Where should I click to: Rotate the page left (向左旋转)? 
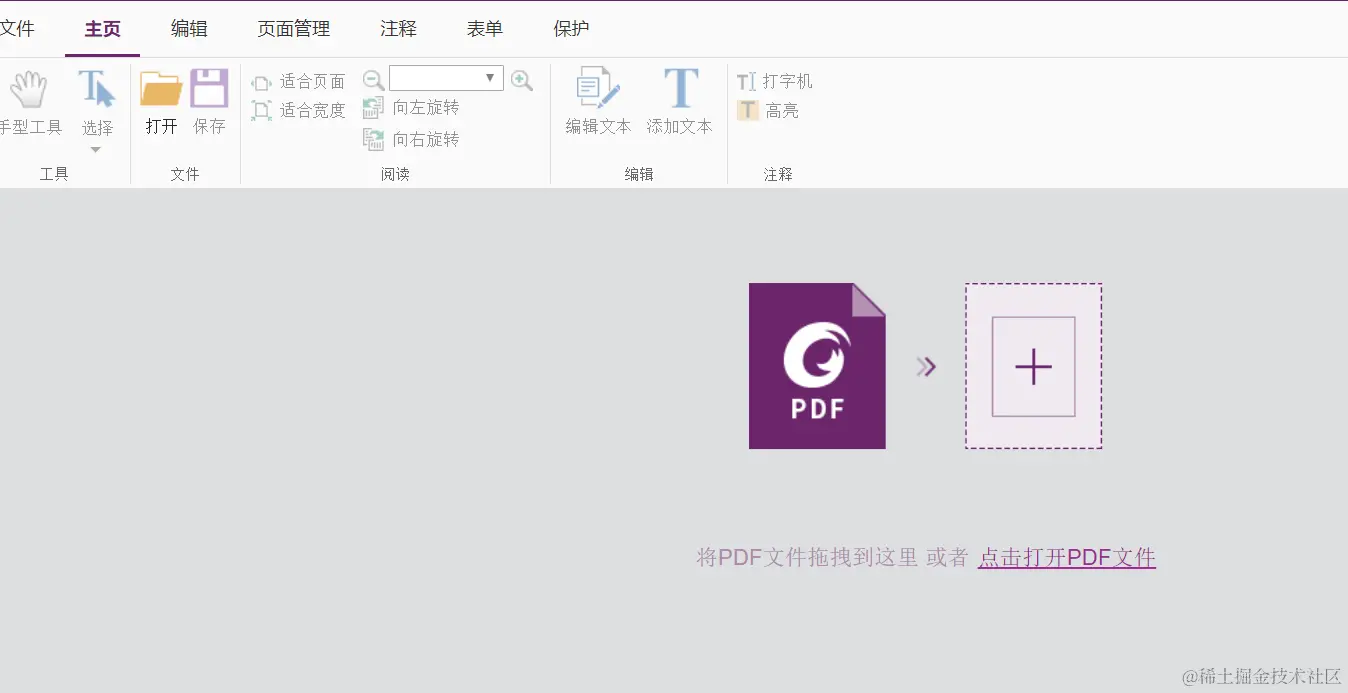point(411,108)
